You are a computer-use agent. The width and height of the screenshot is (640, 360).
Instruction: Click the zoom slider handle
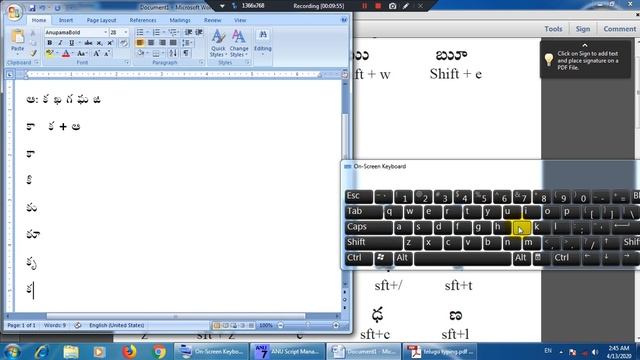coord(308,325)
